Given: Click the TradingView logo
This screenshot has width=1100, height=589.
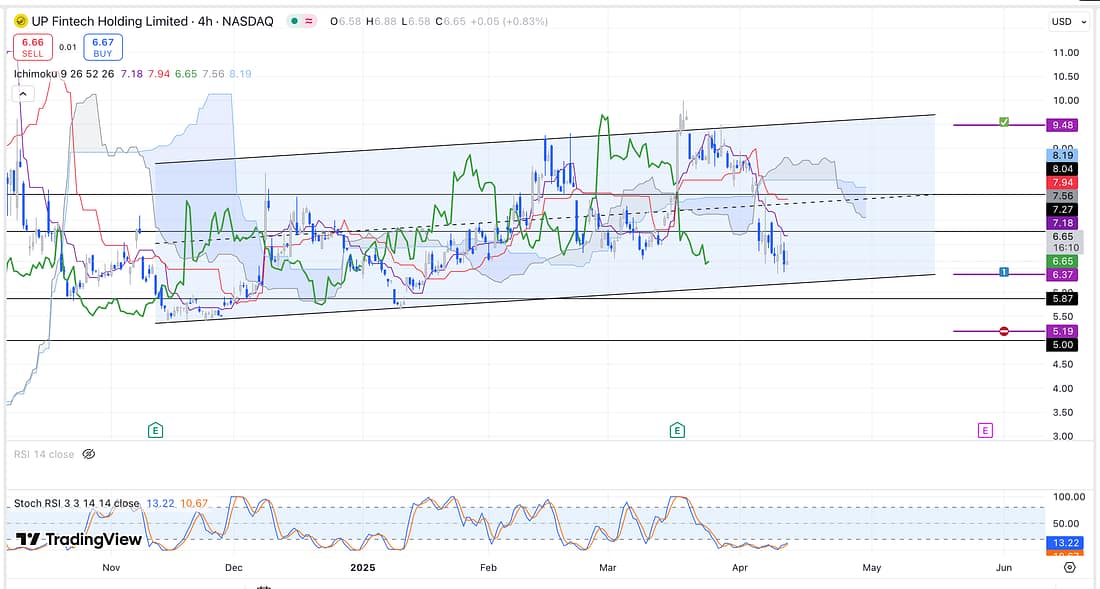Looking at the screenshot, I should (79, 540).
